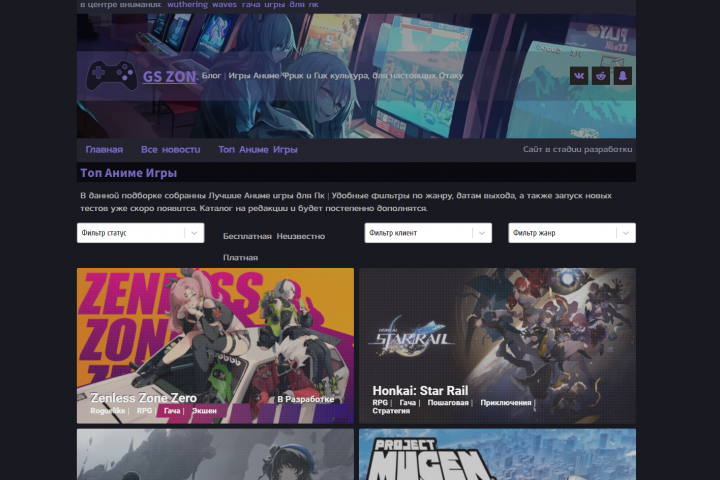Click the Сайт в стадии разработки notice

(578, 149)
